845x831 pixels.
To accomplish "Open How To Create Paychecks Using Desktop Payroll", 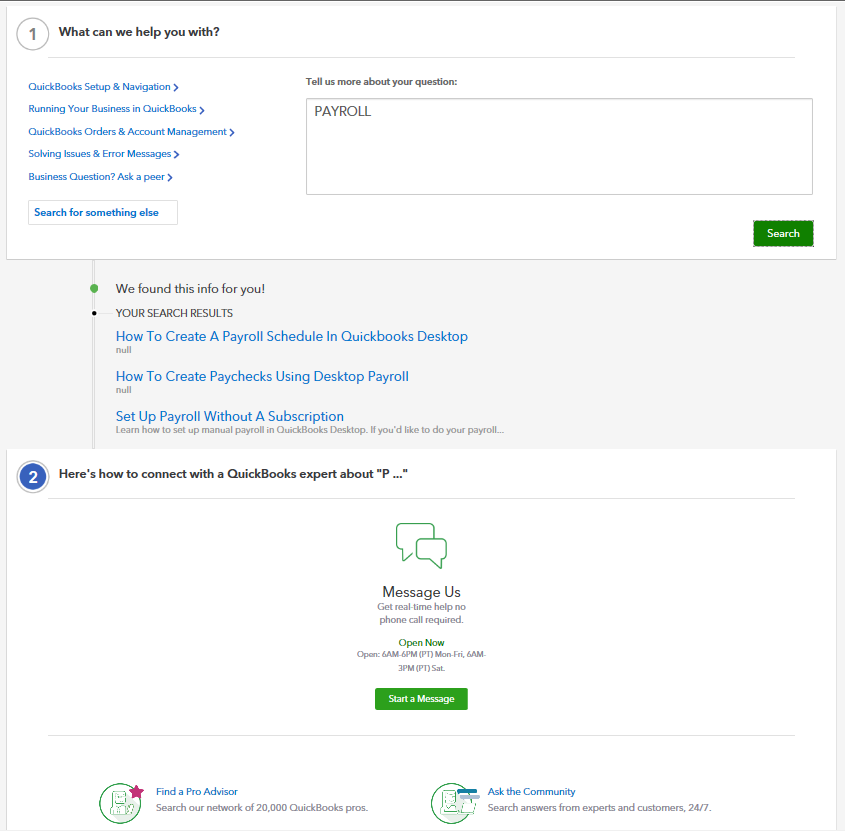I will click(x=262, y=376).
